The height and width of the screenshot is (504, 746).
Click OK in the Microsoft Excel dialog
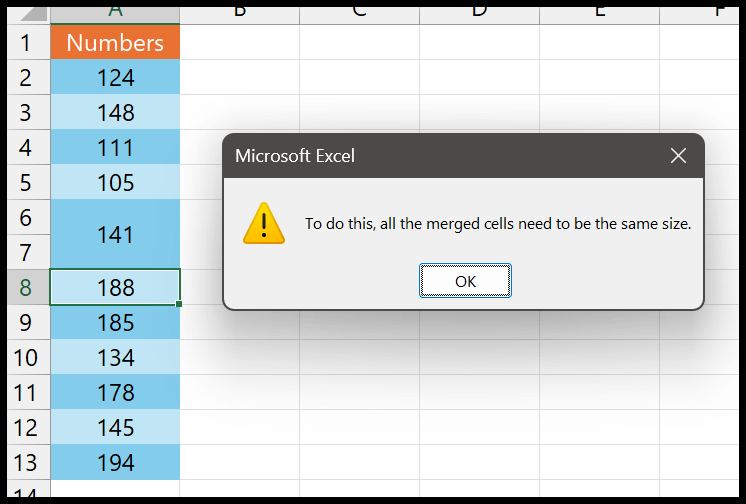click(465, 281)
